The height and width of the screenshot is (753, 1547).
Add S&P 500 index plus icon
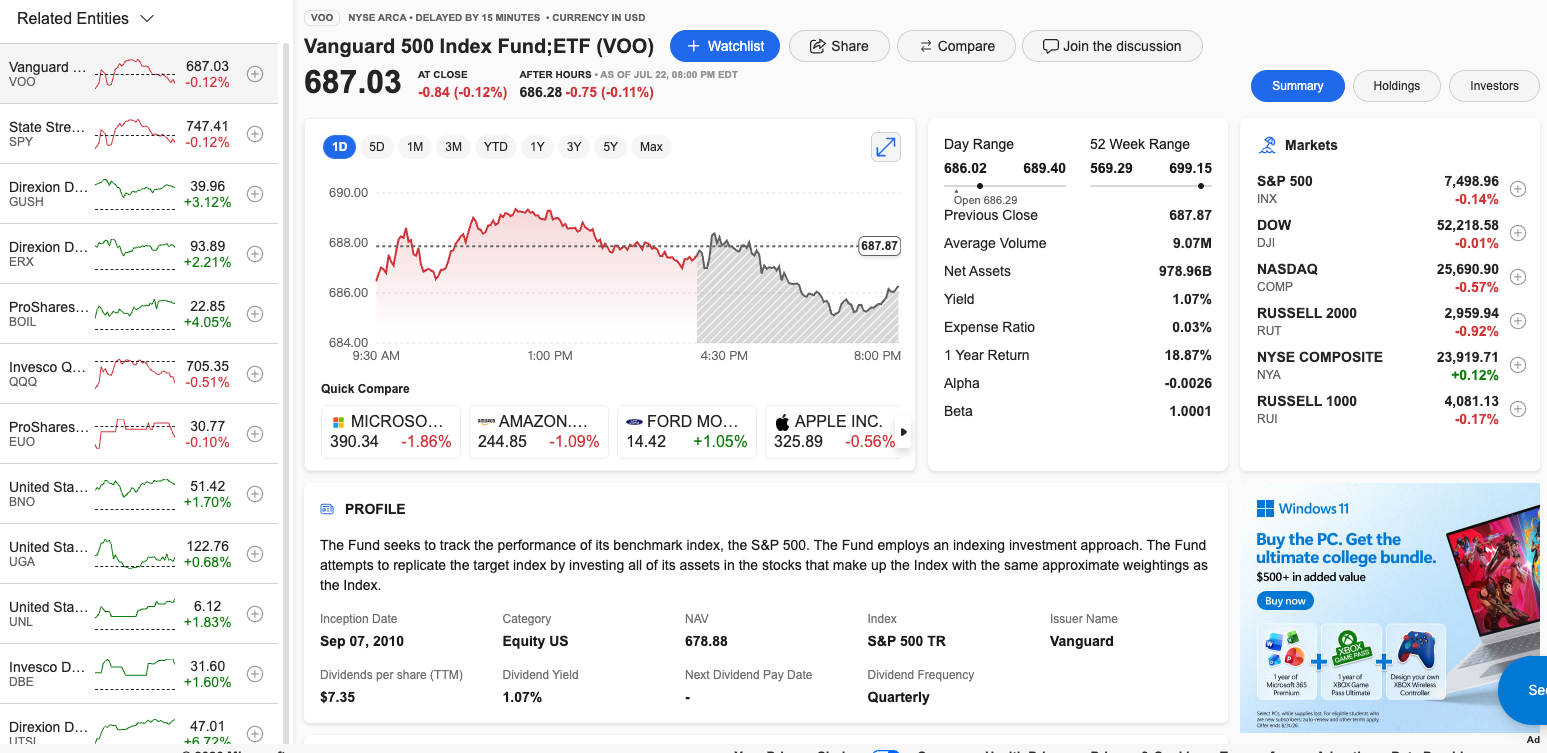pyautogui.click(x=1518, y=189)
